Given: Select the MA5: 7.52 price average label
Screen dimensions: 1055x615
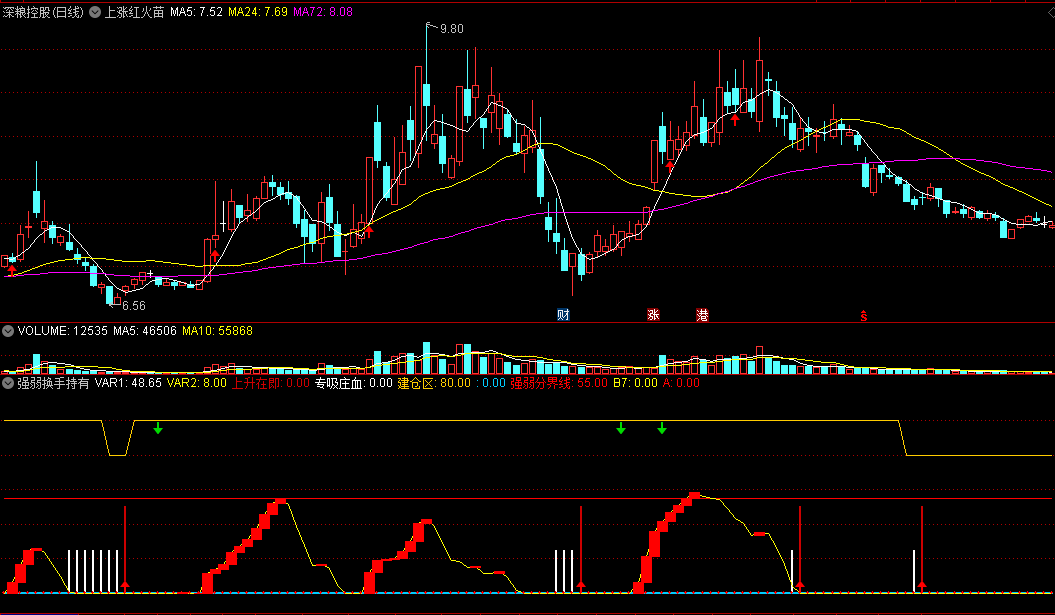Looking at the screenshot, I should pyautogui.click(x=196, y=12).
